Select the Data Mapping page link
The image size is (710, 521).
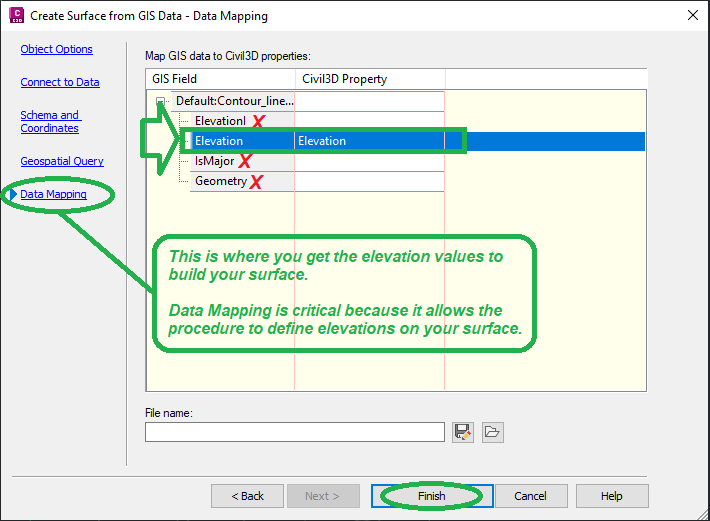(53, 194)
